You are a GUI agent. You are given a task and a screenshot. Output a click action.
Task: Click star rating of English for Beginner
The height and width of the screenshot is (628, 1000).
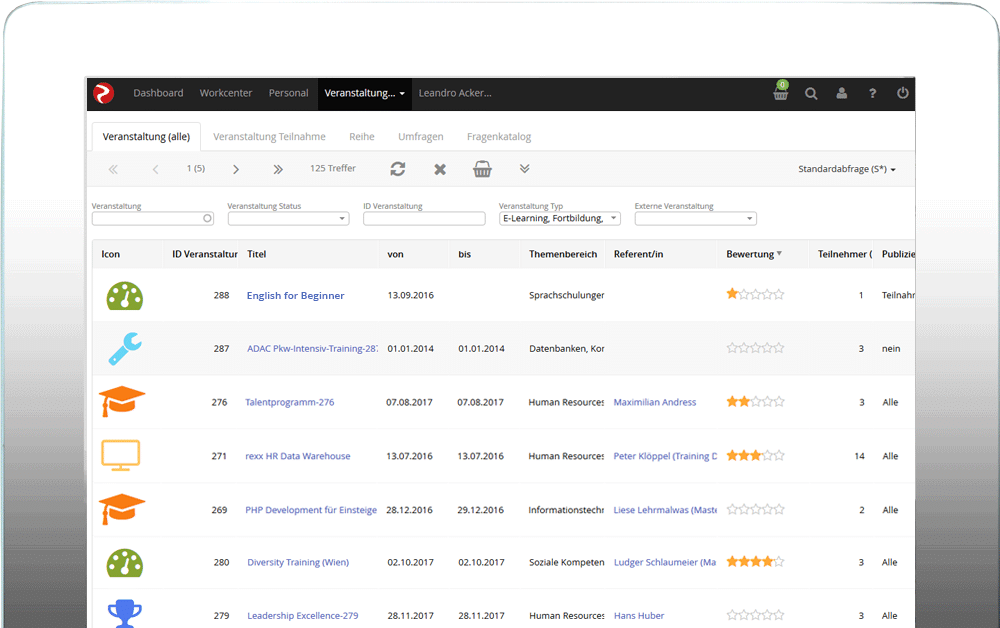click(x=755, y=294)
